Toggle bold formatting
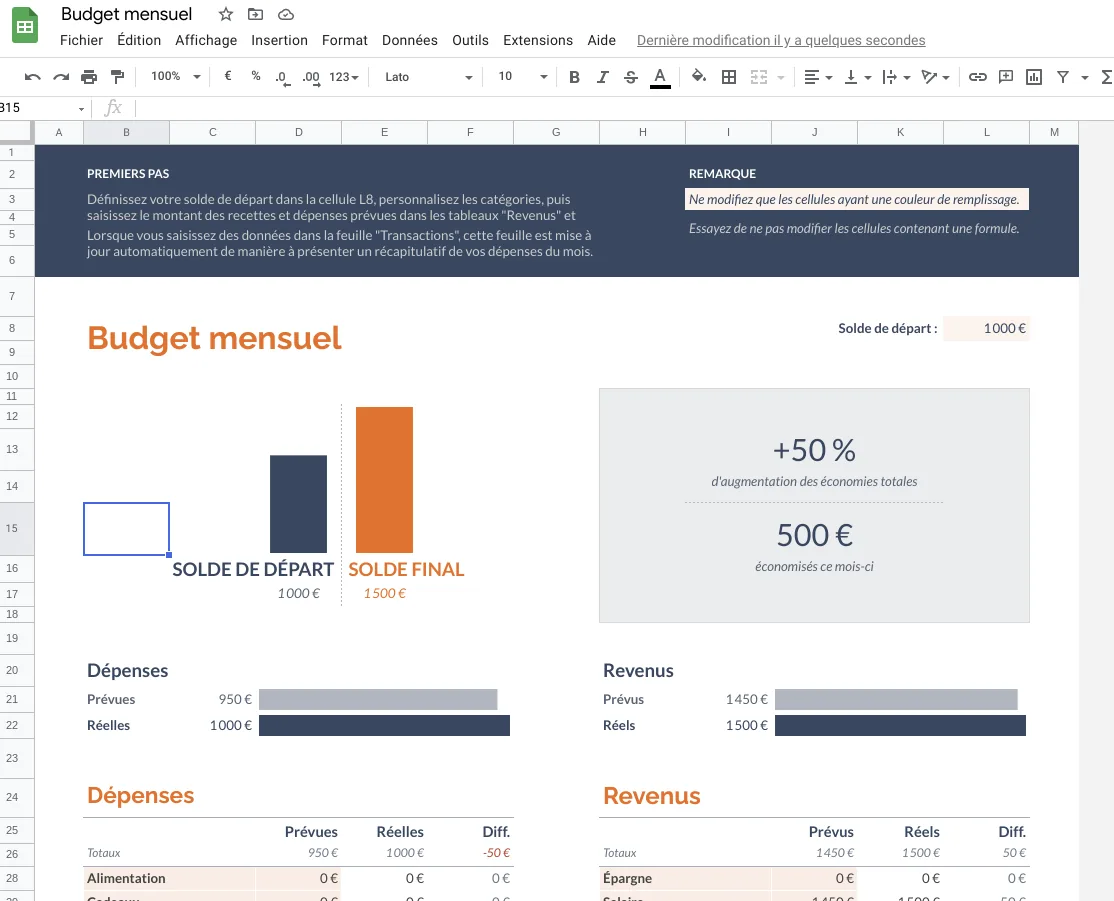This screenshot has height=901, width=1114. tap(574, 77)
